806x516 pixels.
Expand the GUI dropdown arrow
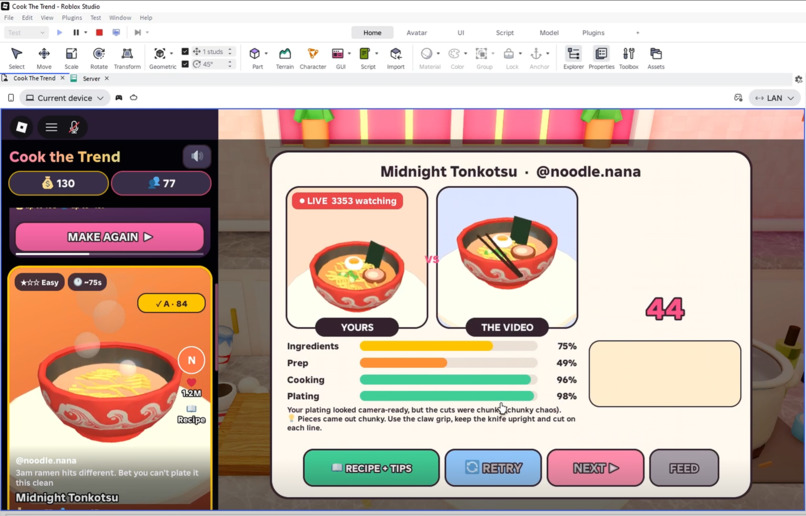pyautogui.click(x=350, y=53)
